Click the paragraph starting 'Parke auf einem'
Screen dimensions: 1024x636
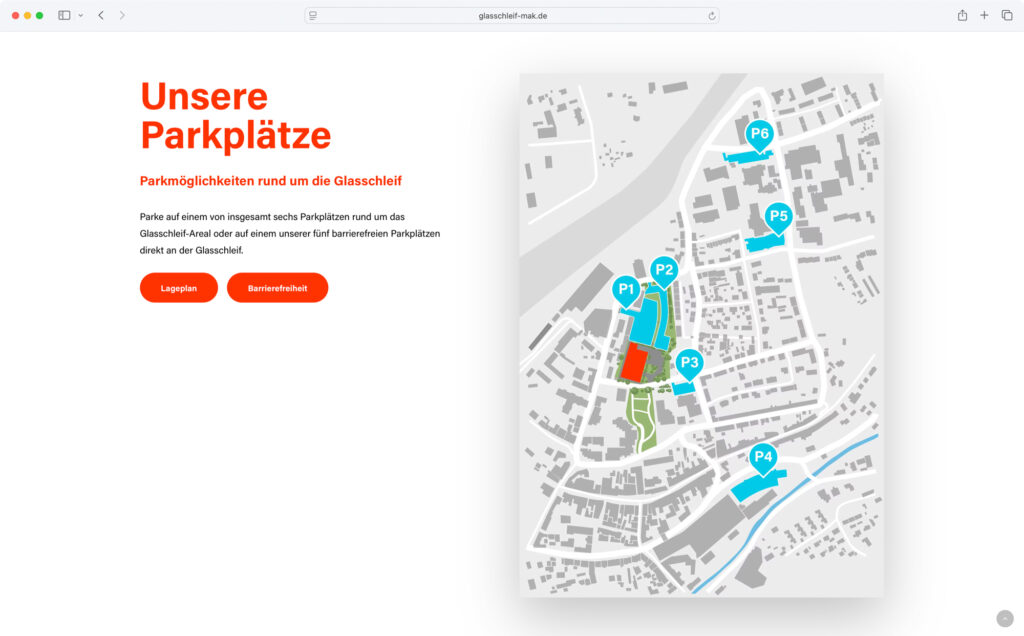point(290,233)
